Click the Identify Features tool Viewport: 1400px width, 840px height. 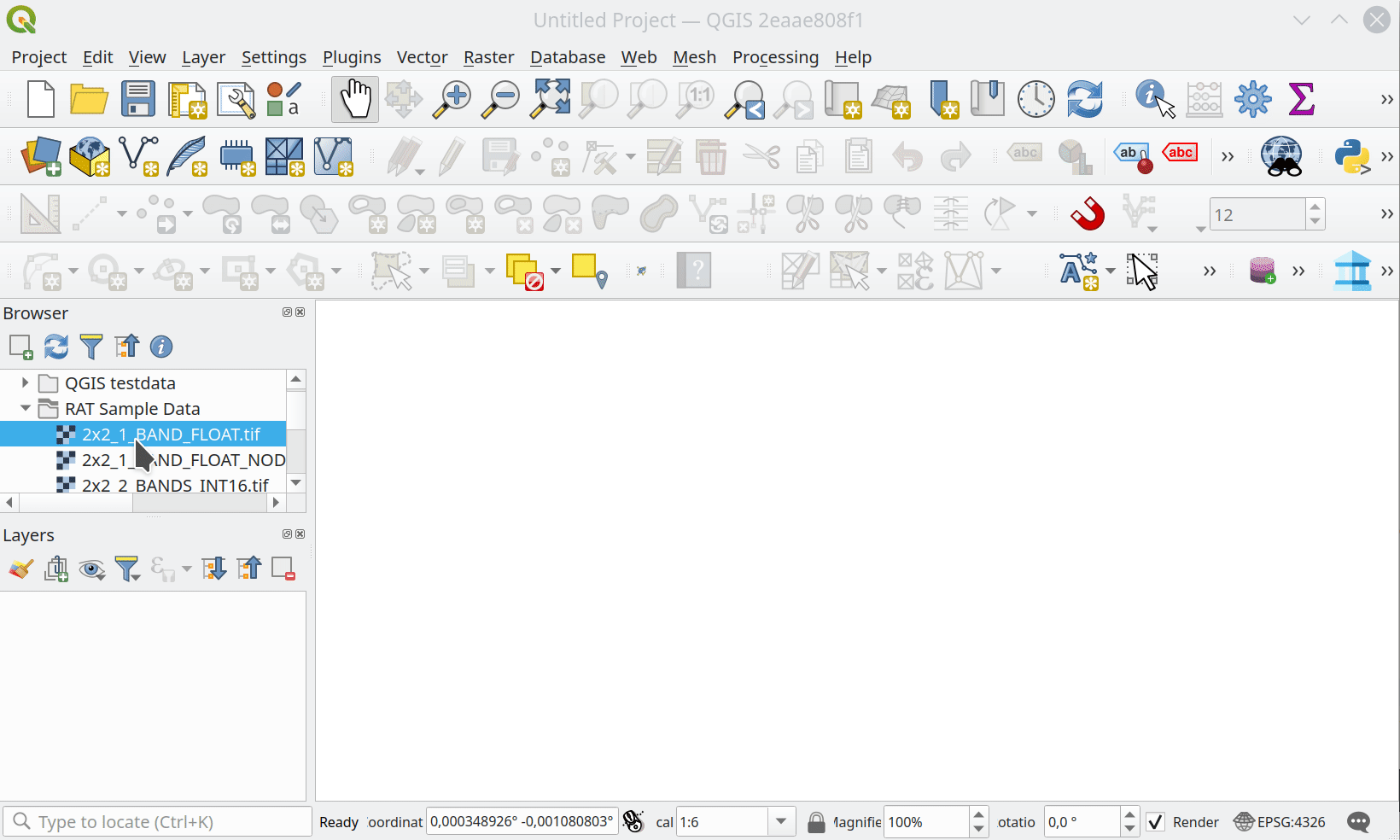click(x=1154, y=99)
